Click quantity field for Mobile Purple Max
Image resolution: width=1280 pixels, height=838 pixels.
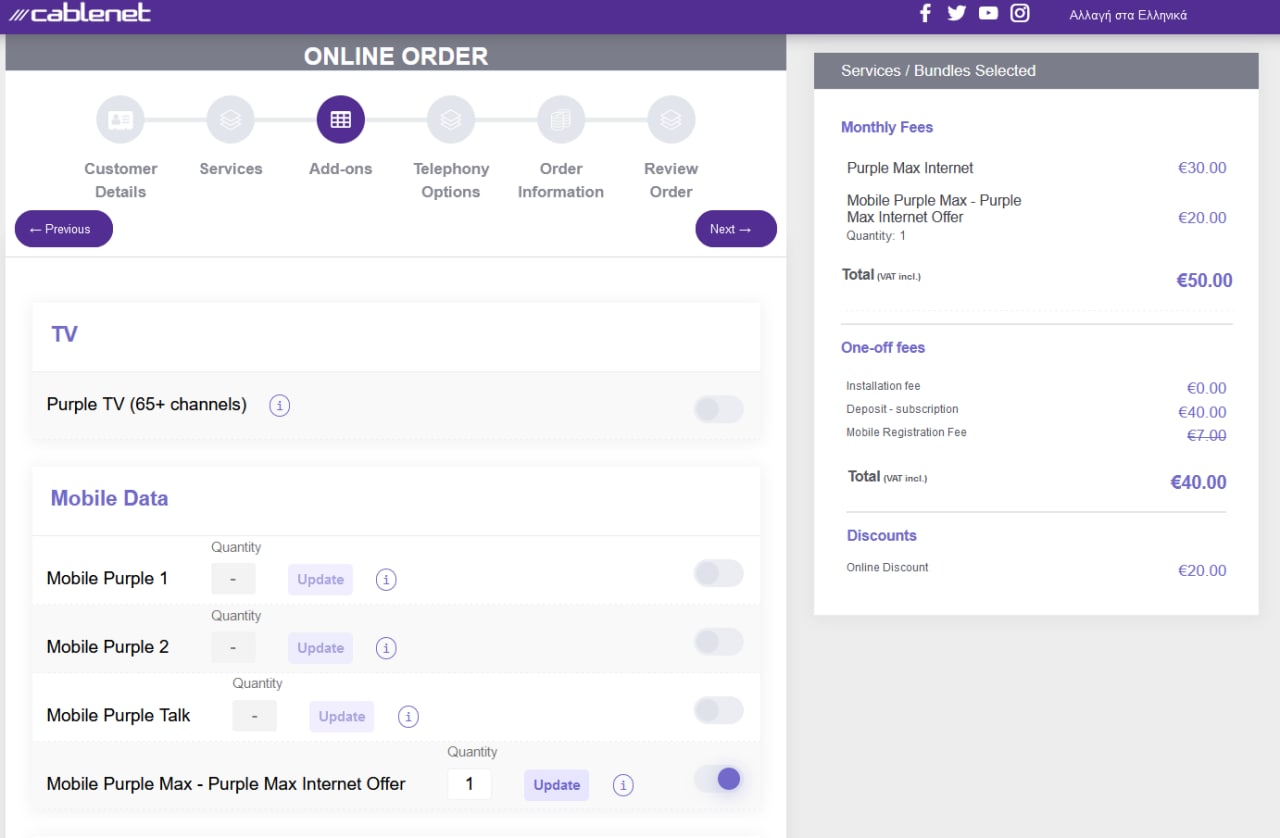coord(469,785)
